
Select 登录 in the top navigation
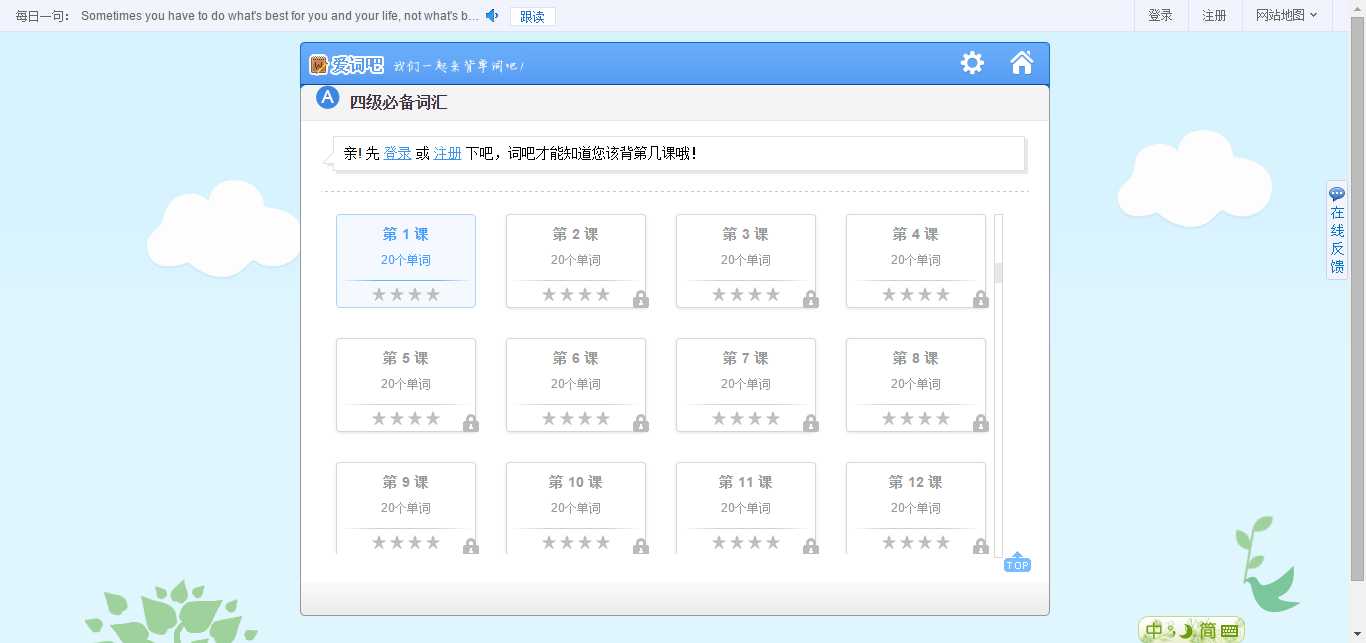coord(1160,15)
